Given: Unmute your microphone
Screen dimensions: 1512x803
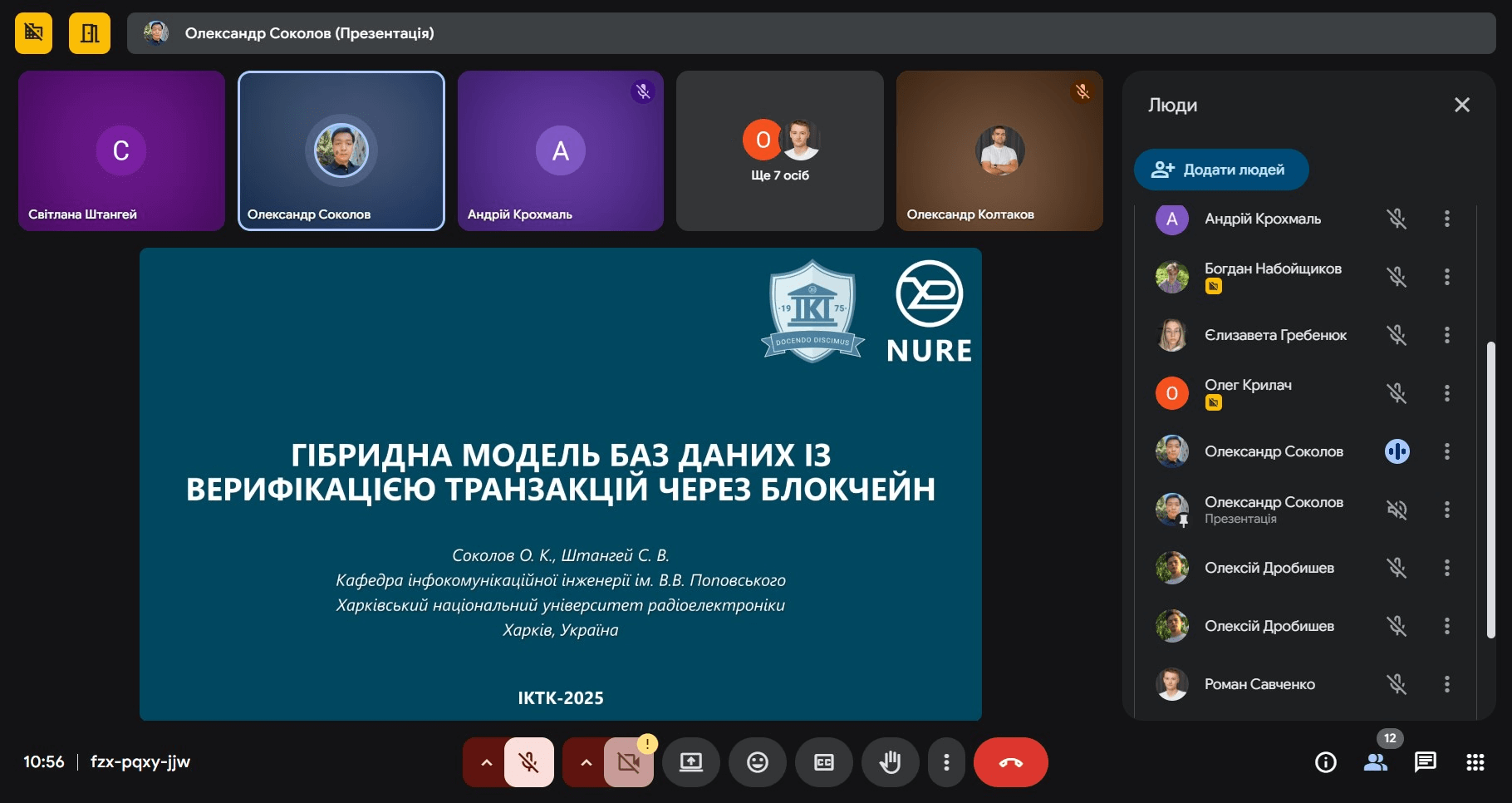Looking at the screenshot, I should point(528,762).
